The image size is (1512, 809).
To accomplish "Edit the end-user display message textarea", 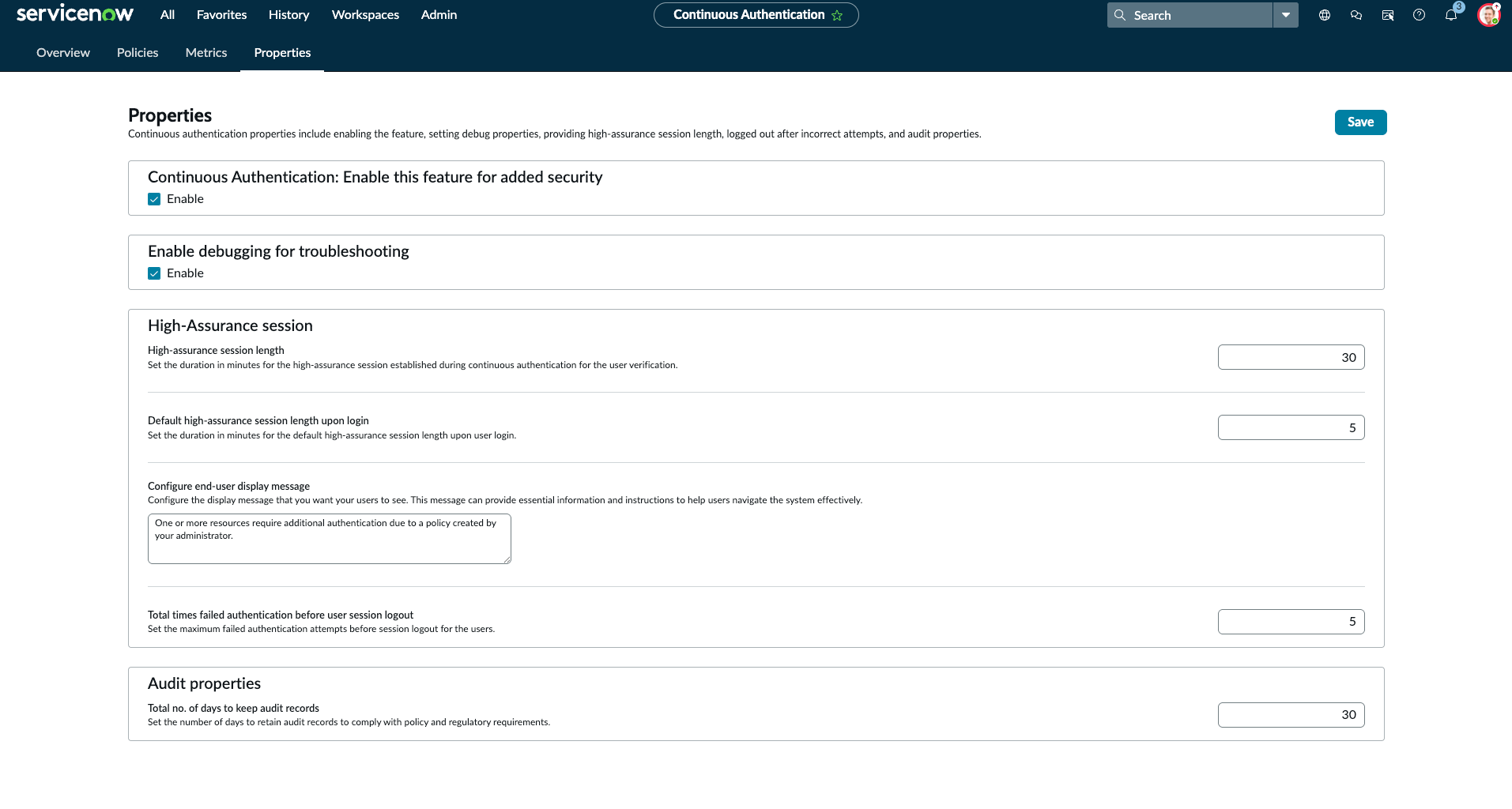I will pyautogui.click(x=330, y=539).
